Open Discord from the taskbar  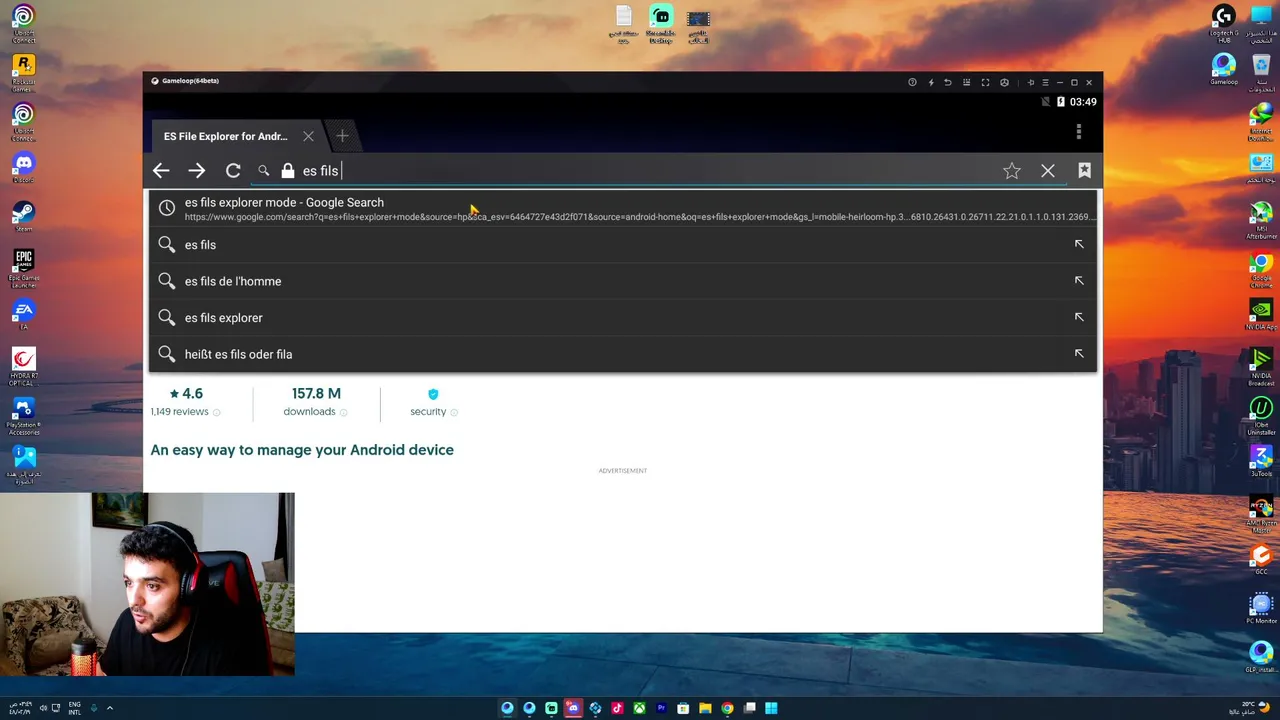(x=573, y=708)
